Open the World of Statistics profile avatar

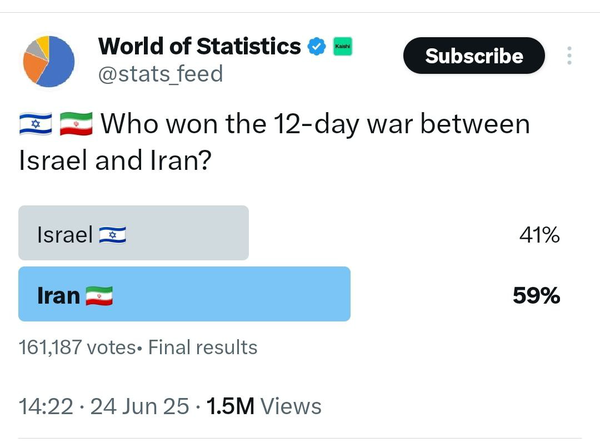[48, 60]
